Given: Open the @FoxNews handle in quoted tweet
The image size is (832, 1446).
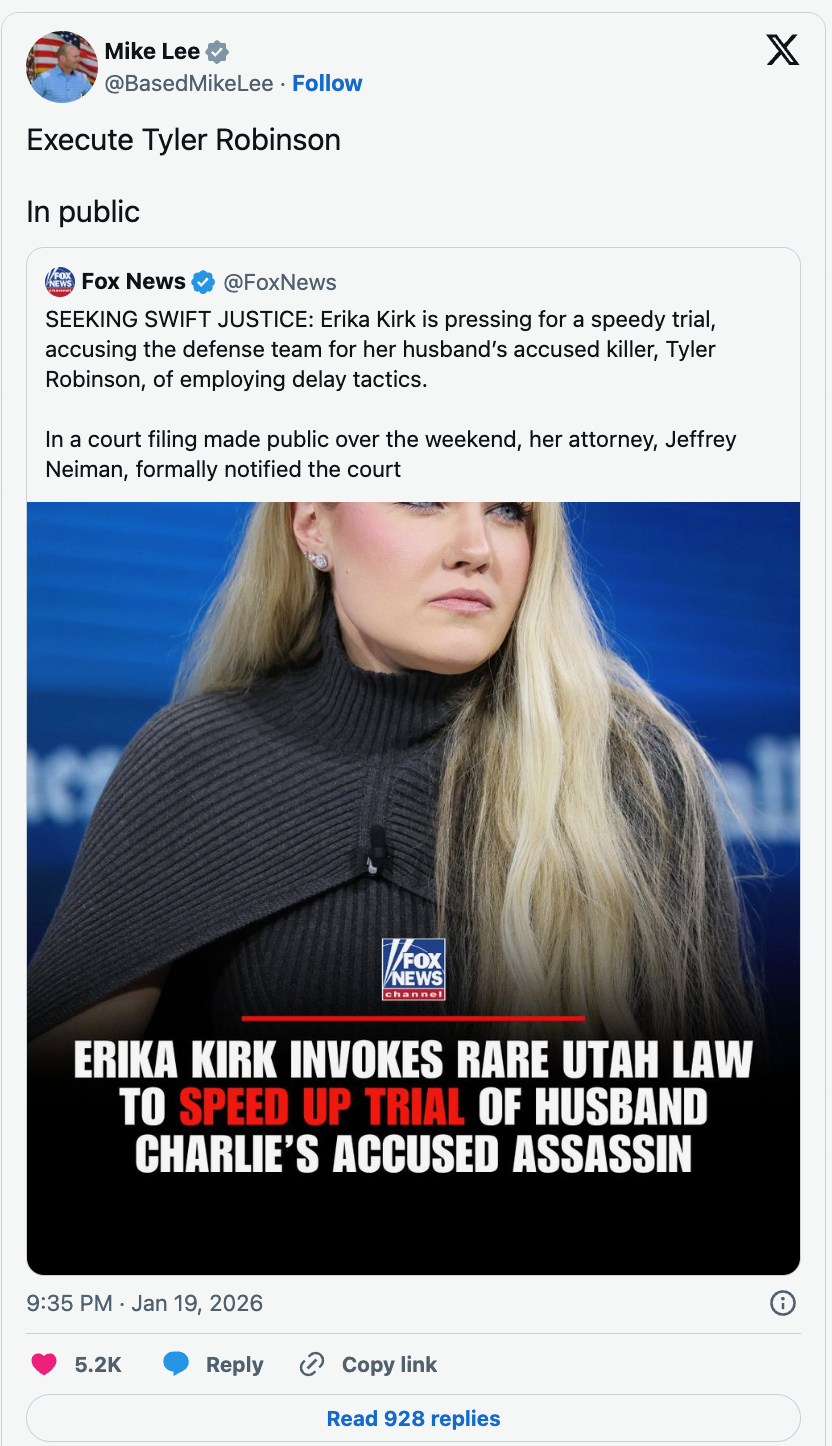Looking at the screenshot, I should pos(279,282).
